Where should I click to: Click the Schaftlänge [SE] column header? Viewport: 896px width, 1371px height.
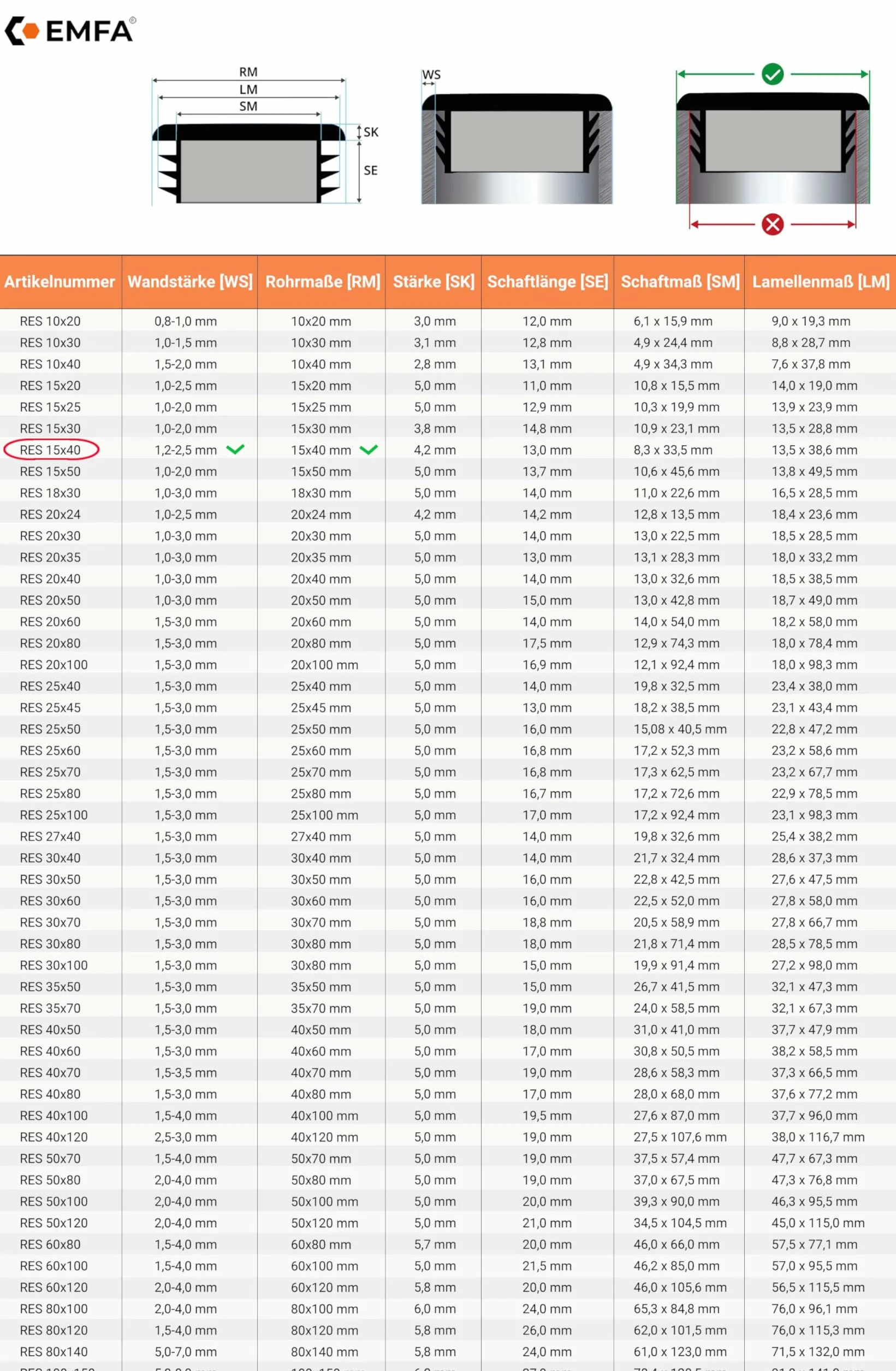click(548, 282)
